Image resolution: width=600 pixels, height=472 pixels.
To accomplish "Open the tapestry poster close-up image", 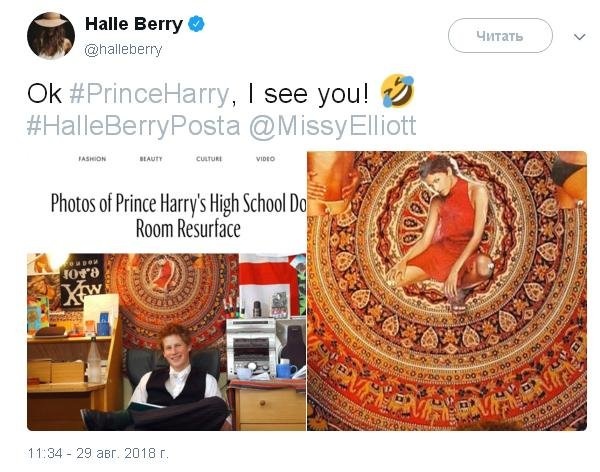I will point(447,291).
